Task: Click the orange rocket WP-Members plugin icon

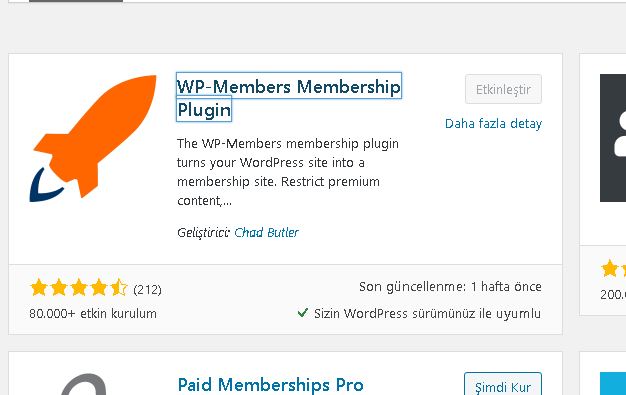Action: tap(93, 138)
